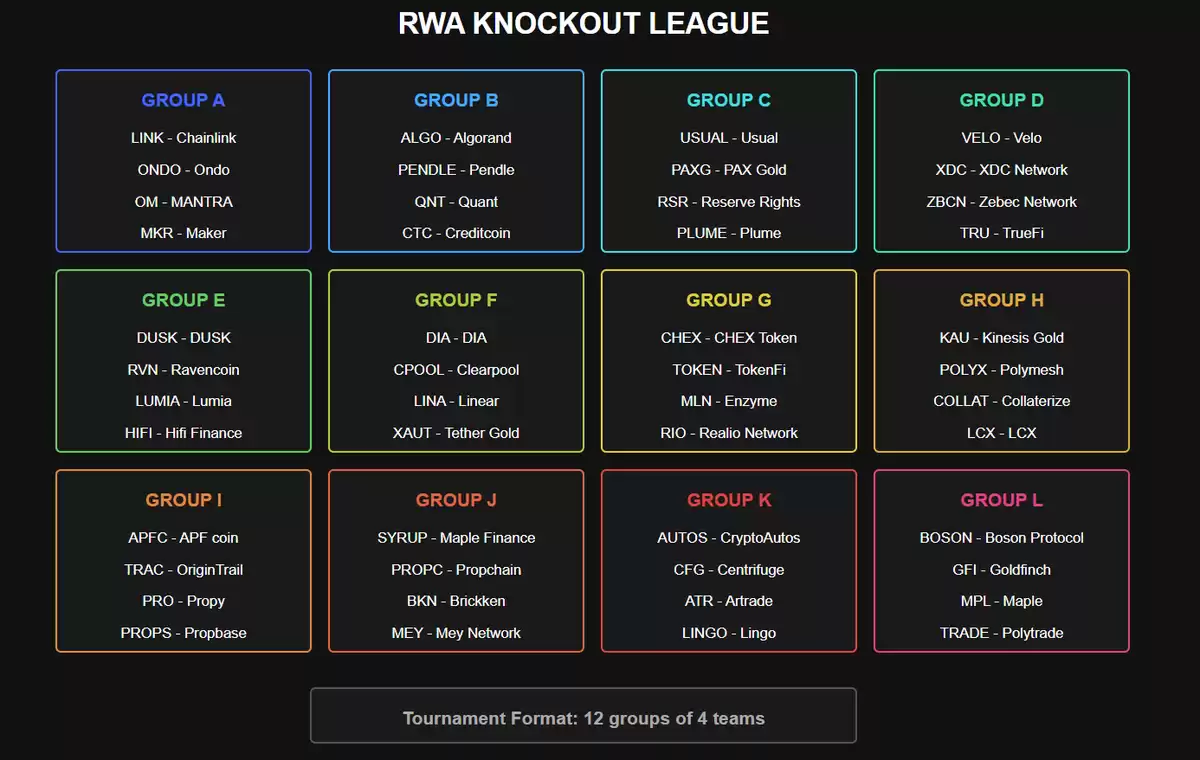Click the LINK - Chainlink entry
This screenshot has height=760, width=1200.
183,138
